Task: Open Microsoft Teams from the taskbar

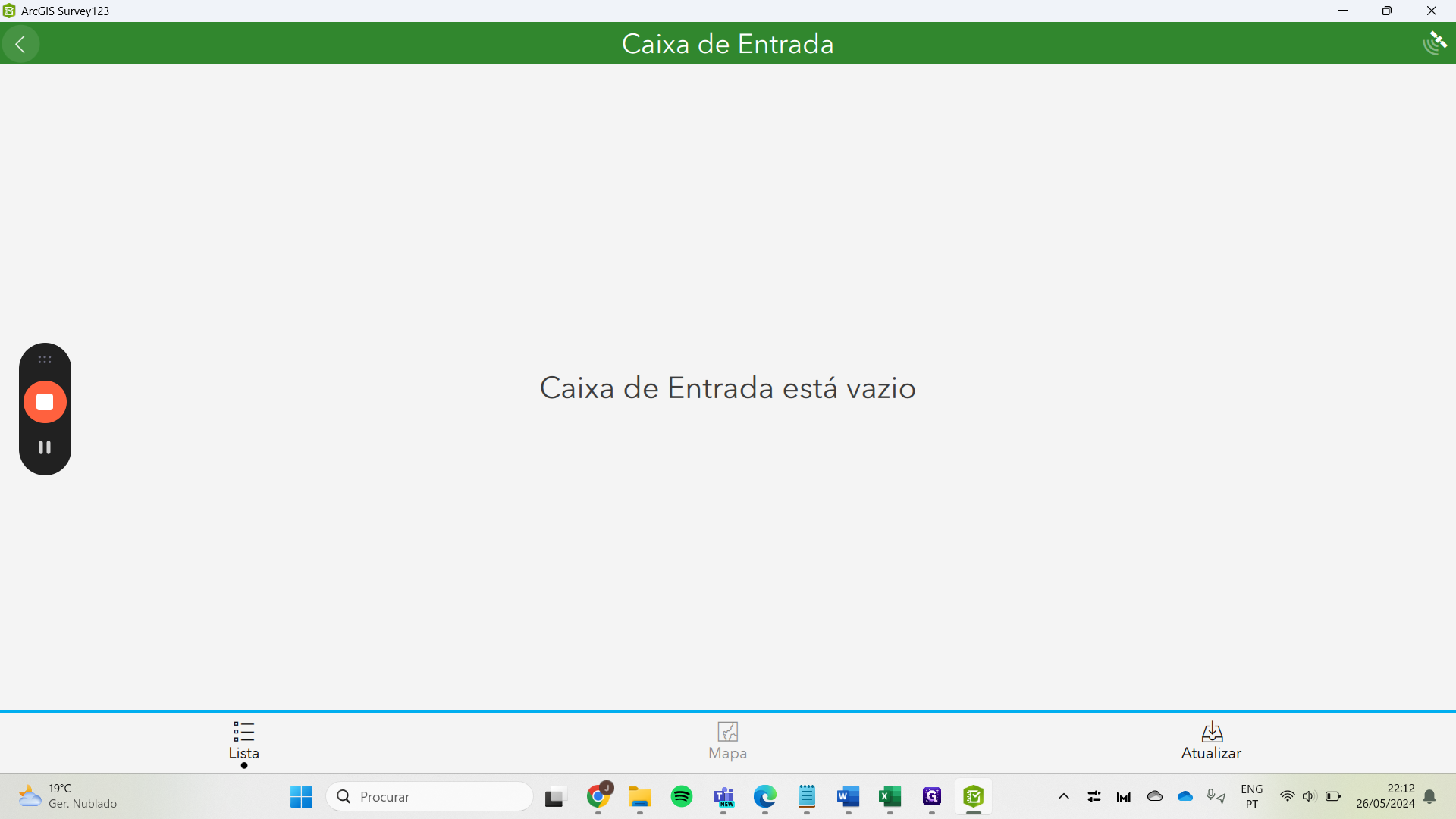Action: tap(723, 796)
